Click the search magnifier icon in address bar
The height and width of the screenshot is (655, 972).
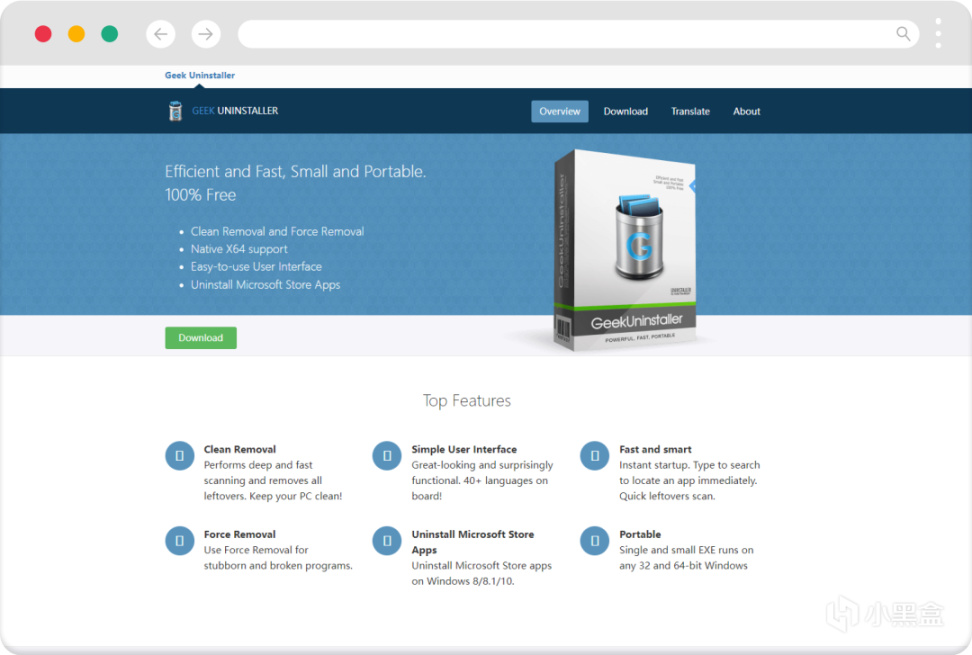(903, 34)
